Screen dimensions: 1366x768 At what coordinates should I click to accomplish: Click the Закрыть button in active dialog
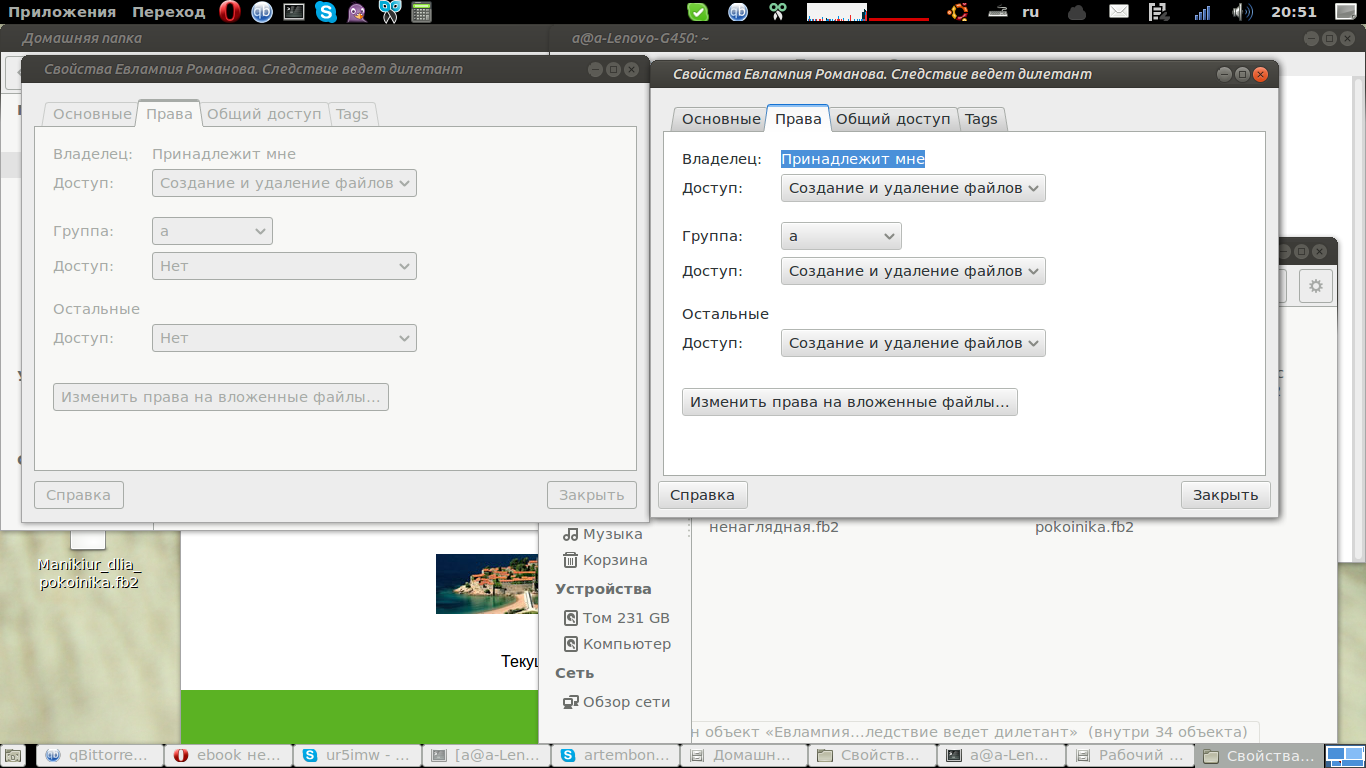[1226, 495]
